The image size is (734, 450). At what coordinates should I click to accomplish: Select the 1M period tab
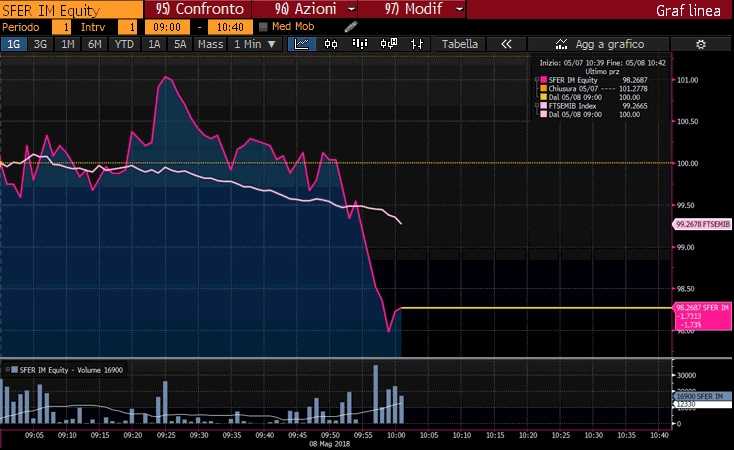point(68,44)
